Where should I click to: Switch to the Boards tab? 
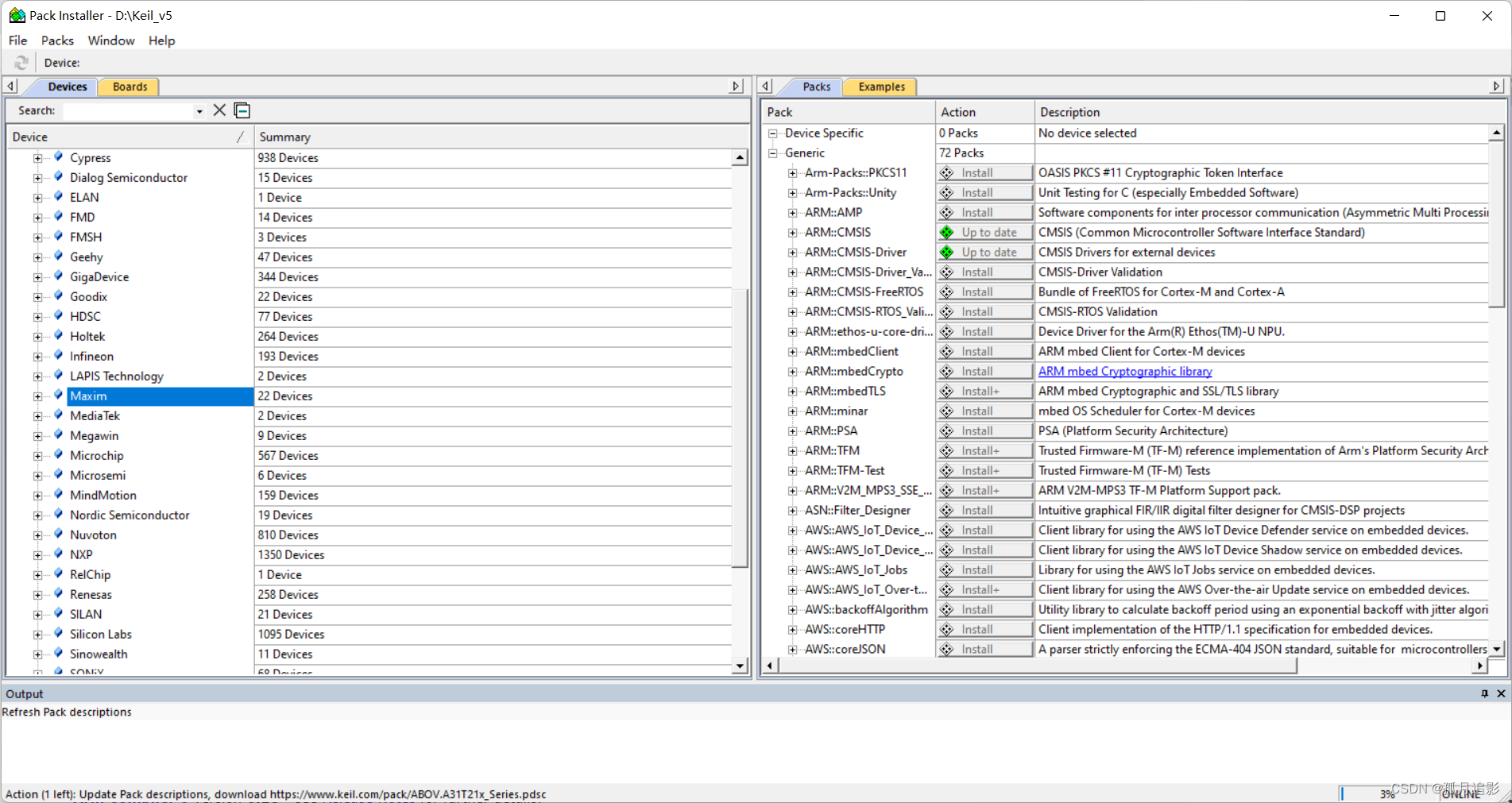130,87
